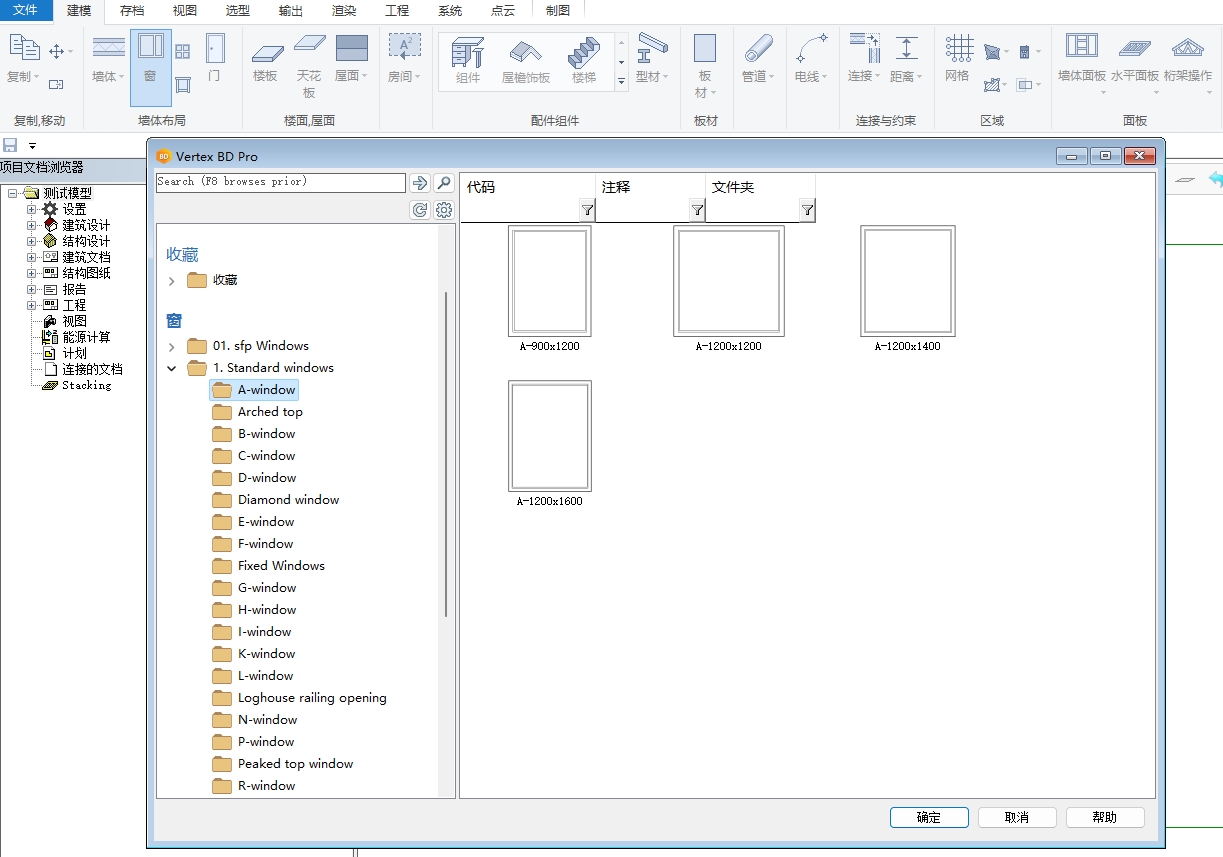
Task: Select the 房间 room tool
Action: coord(404,58)
